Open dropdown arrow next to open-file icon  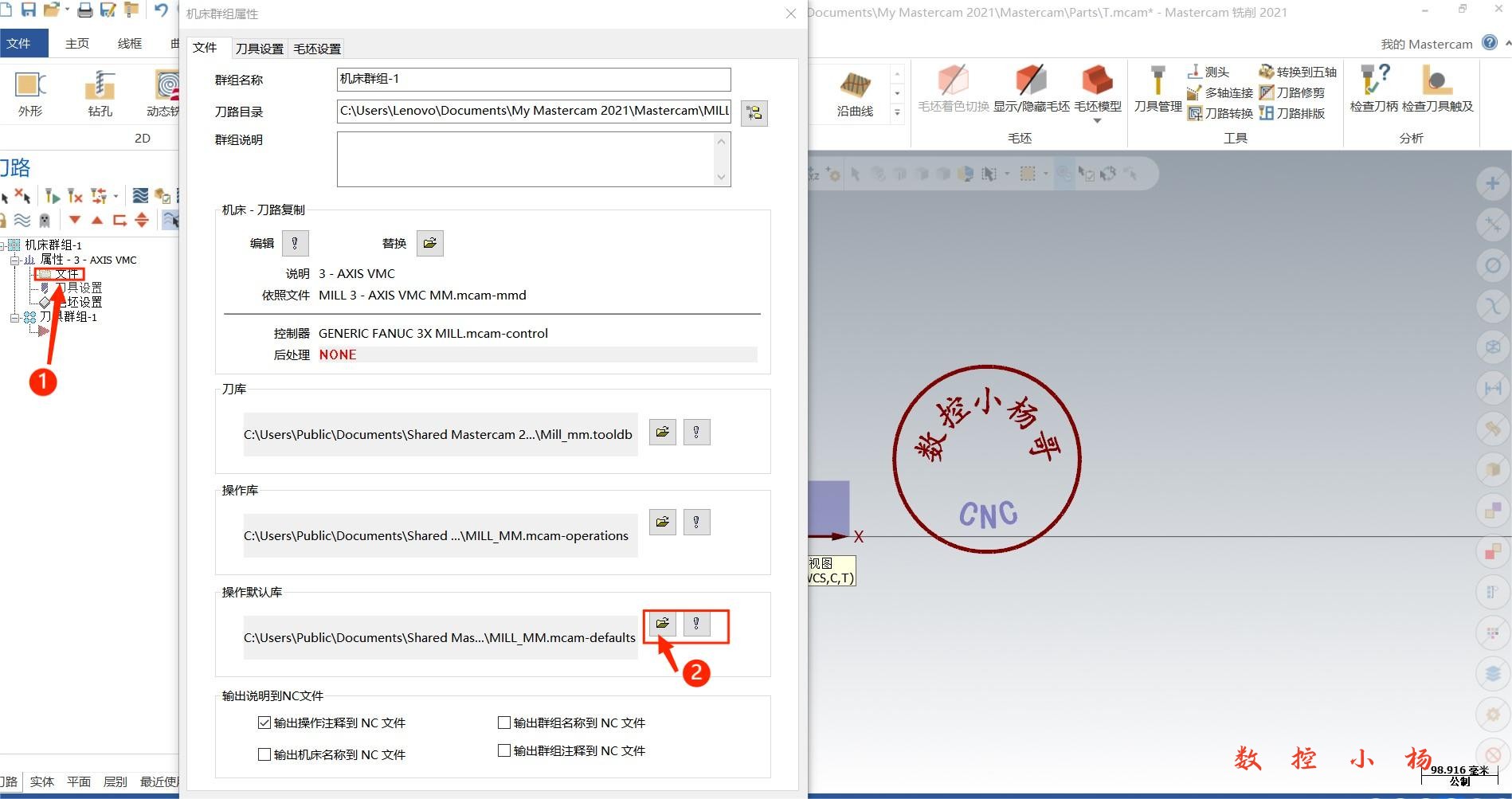[67, 10]
